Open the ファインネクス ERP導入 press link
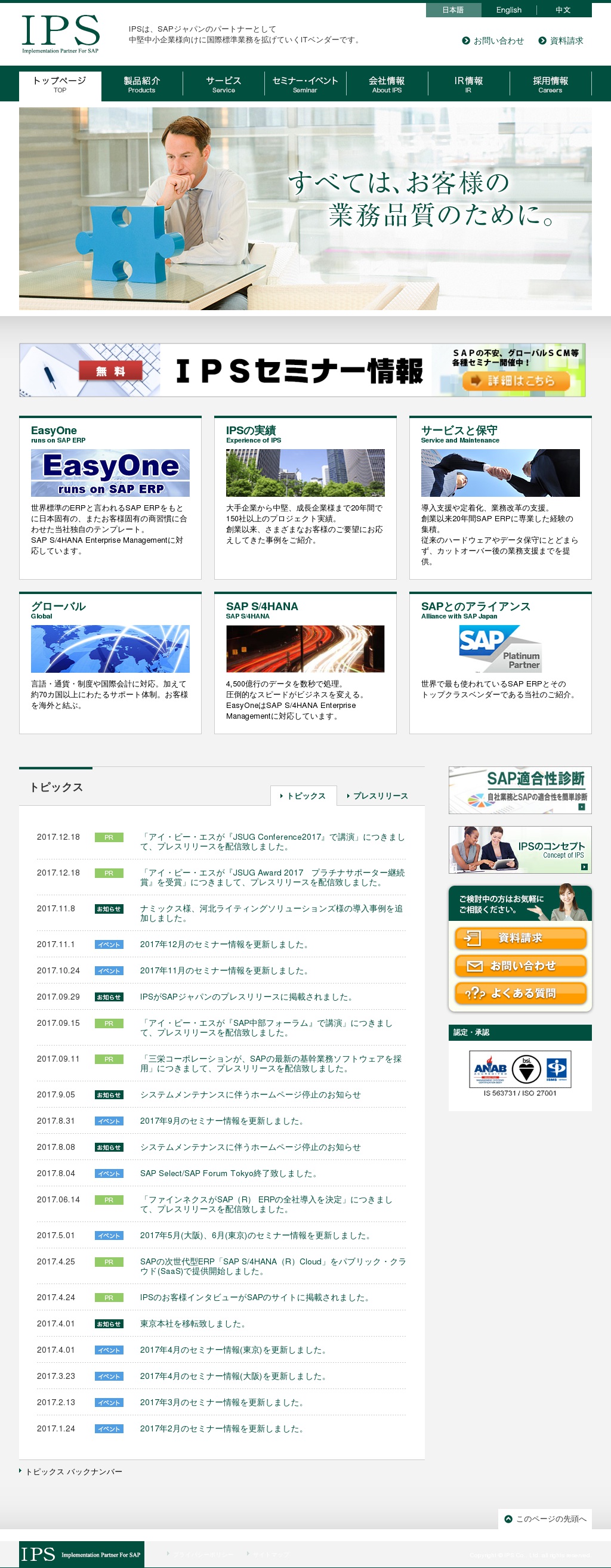Screen dimensions: 611x1568 click(x=266, y=1205)
